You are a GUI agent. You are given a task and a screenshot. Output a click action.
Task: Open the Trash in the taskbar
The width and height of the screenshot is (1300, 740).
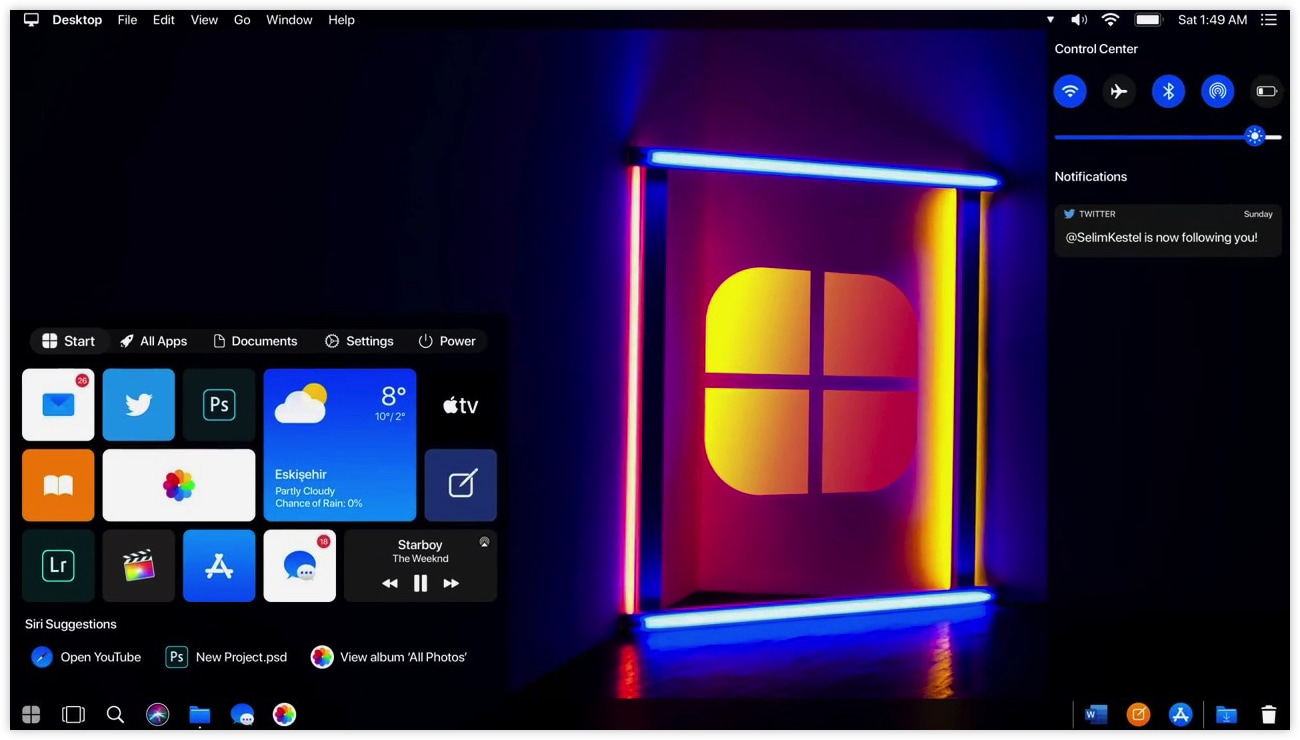click(x=1268, y=714)
